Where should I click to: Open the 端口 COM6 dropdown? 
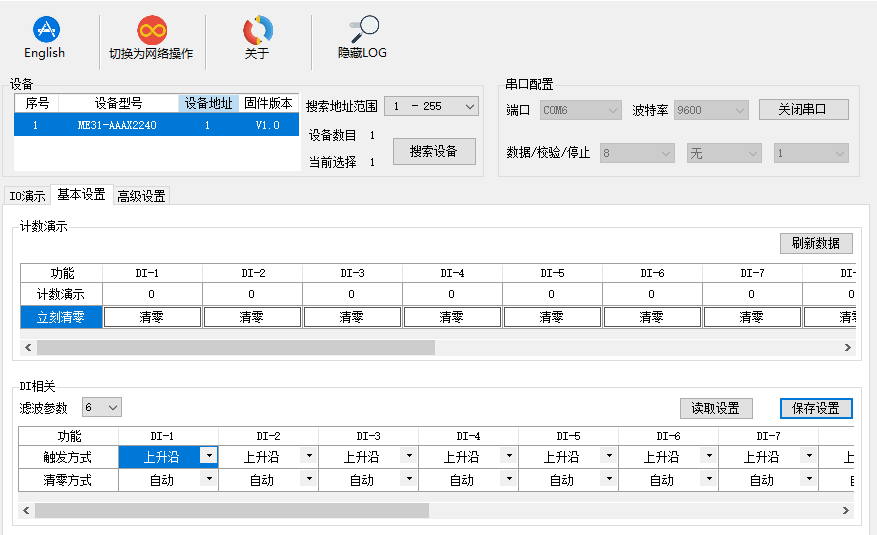(x=581, y=110)
